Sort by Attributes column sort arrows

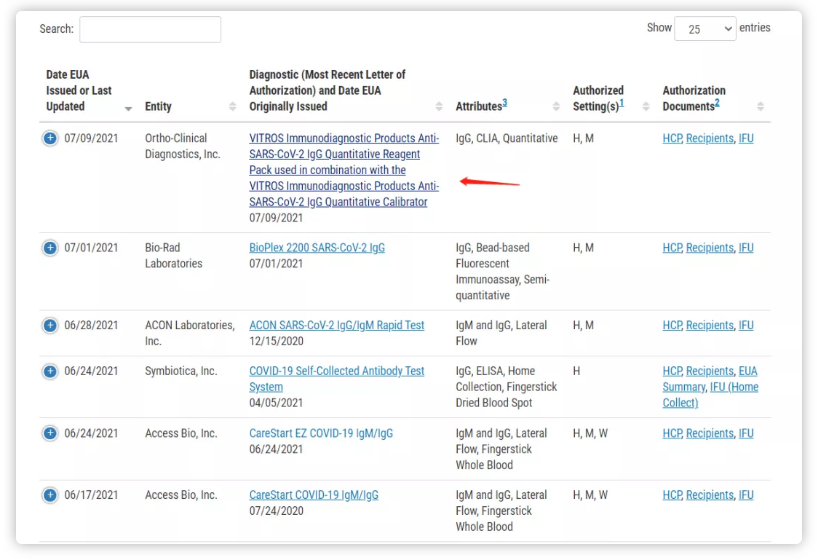(556, 106)
